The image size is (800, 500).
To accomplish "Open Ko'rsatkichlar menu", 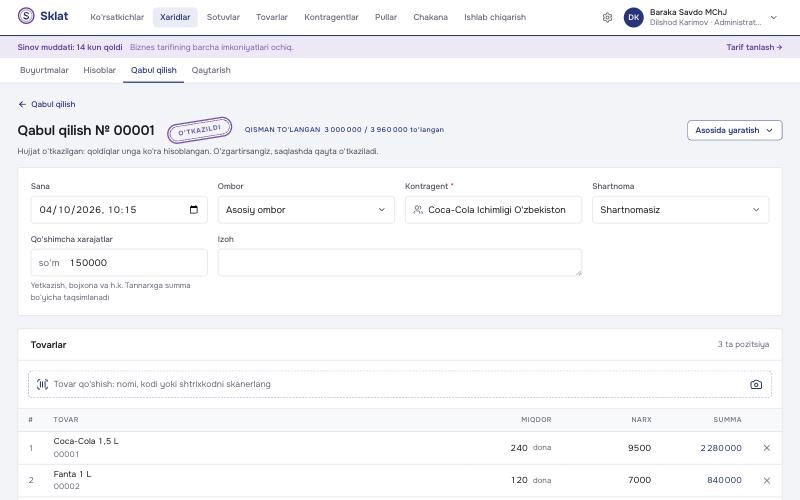I will 117,17.
